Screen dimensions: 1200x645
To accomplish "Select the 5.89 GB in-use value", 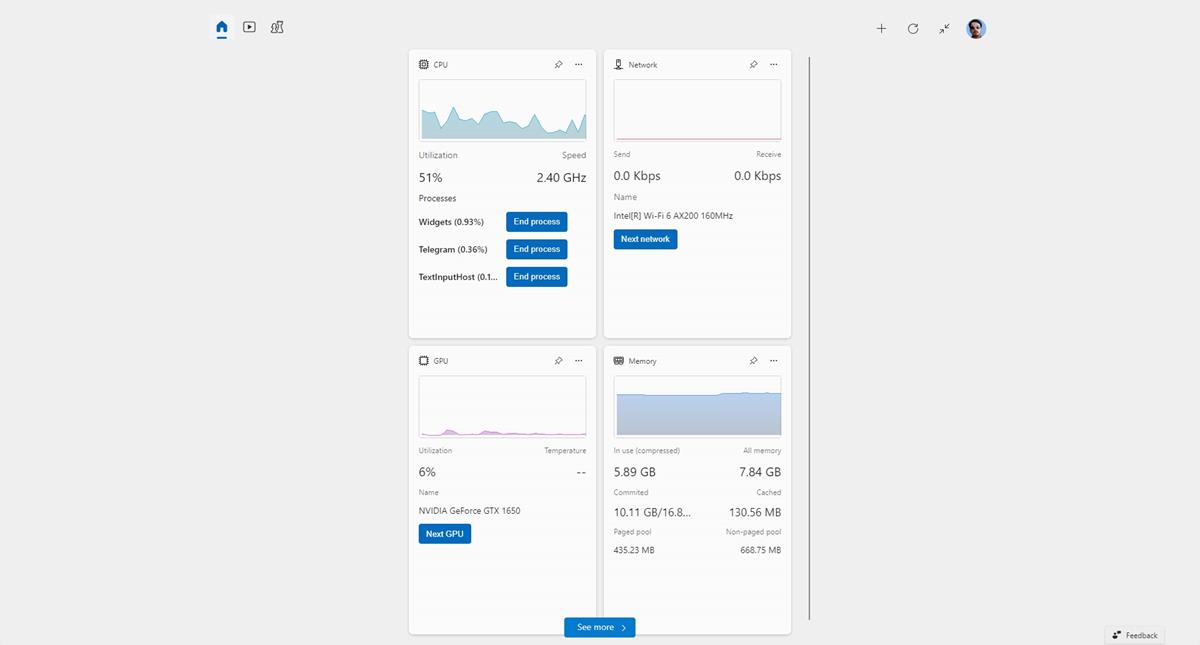I will point(635,472).
